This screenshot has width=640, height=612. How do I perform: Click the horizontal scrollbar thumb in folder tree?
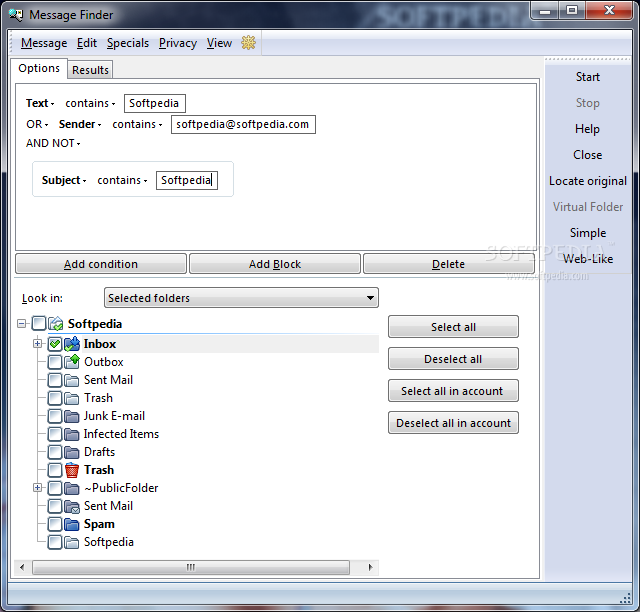pyautogui.click(x=191, y=567)
